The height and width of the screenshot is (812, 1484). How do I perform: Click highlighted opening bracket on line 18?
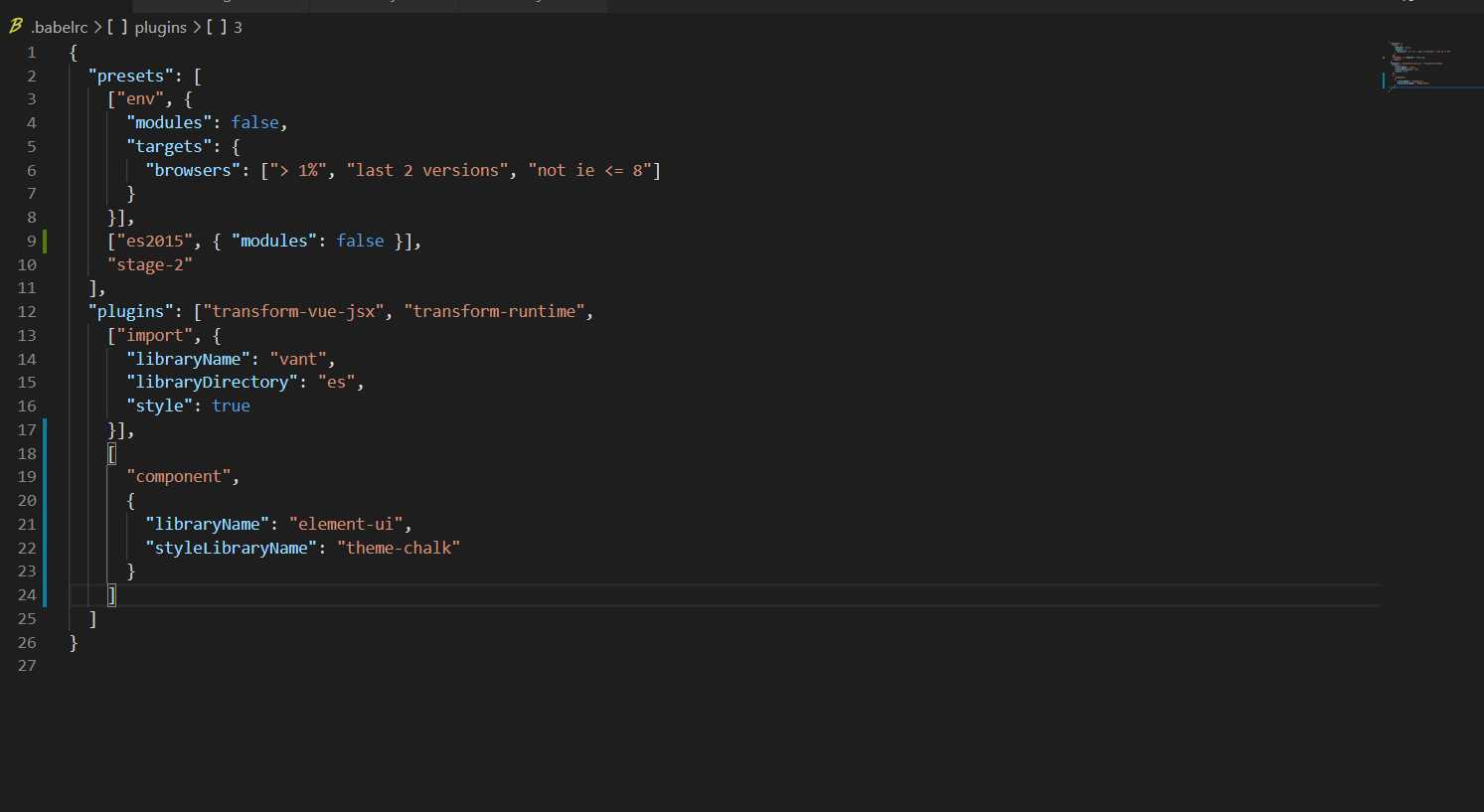[x=112, y=453]
